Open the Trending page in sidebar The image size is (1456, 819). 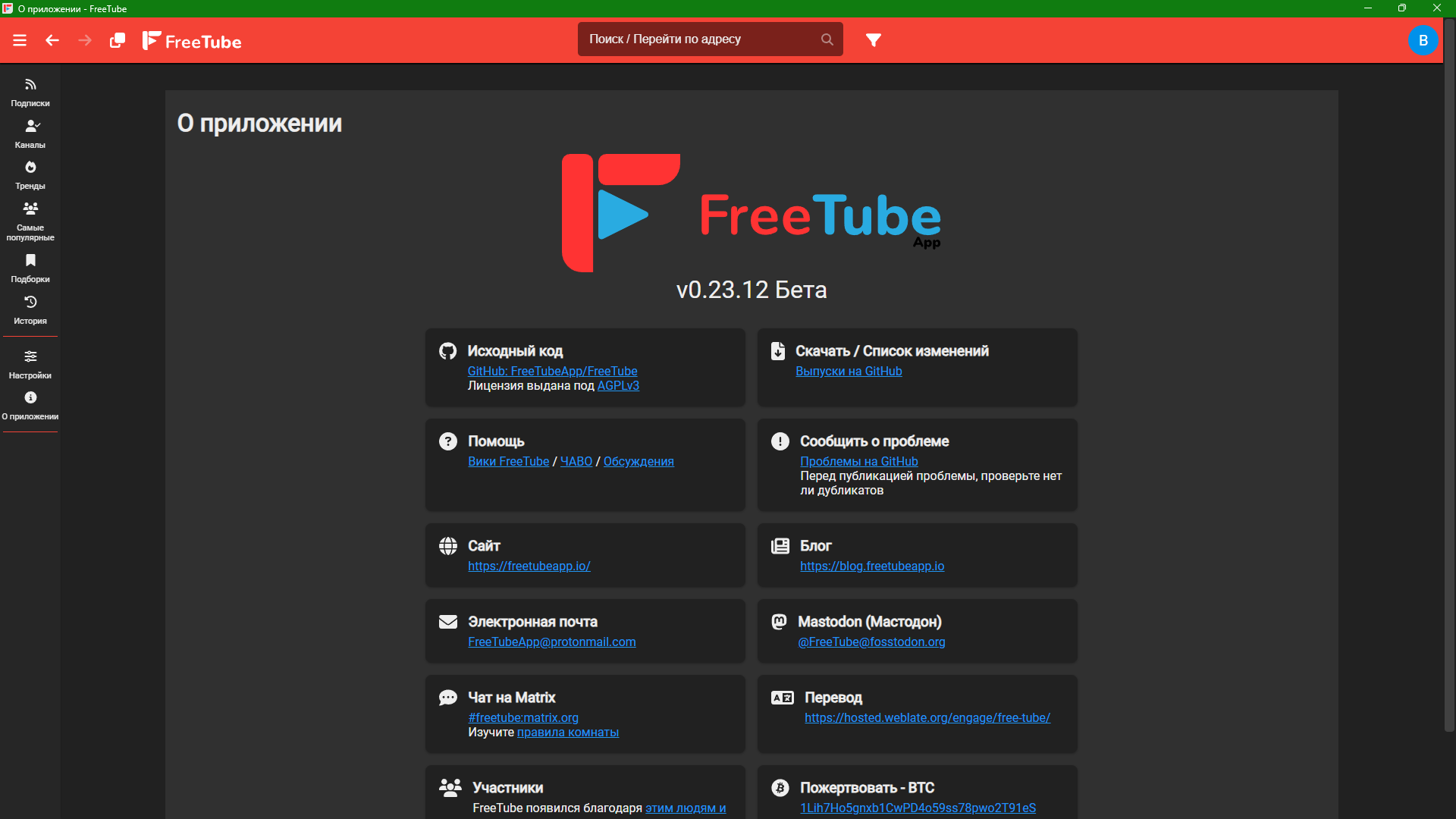click(30, 174)
